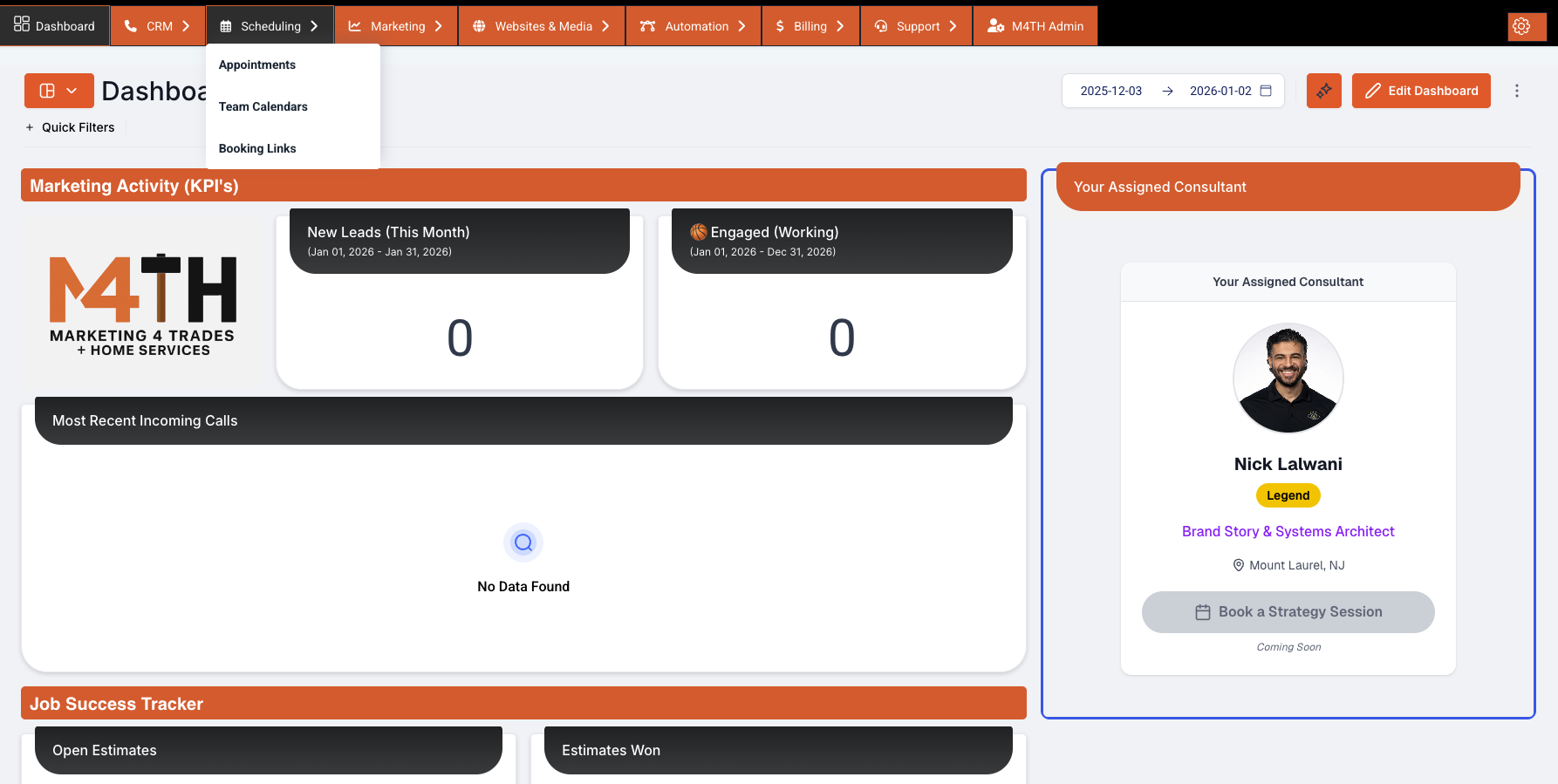Open the dashboard layout switcher dropdown
Screen dimensions: 1558x784
(58, 91)
